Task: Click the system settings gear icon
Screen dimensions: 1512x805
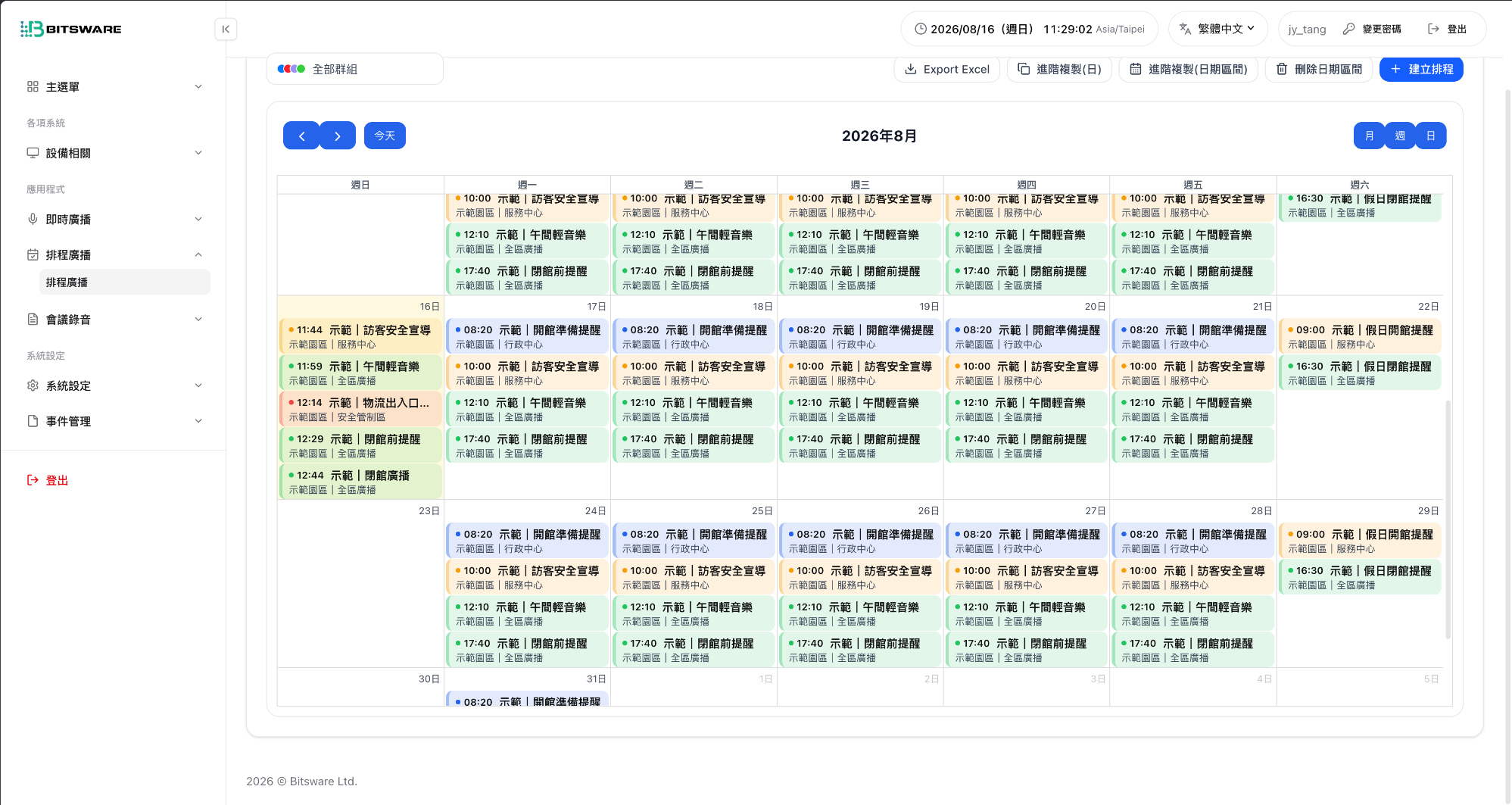Action: [33, 385]
